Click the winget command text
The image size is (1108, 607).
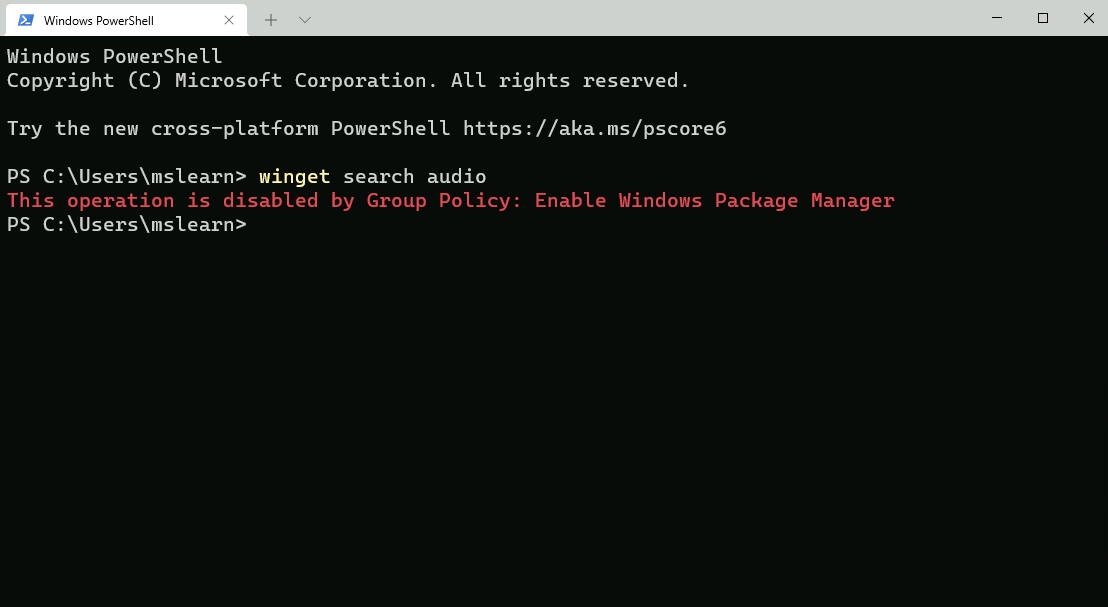coord(294,176)
